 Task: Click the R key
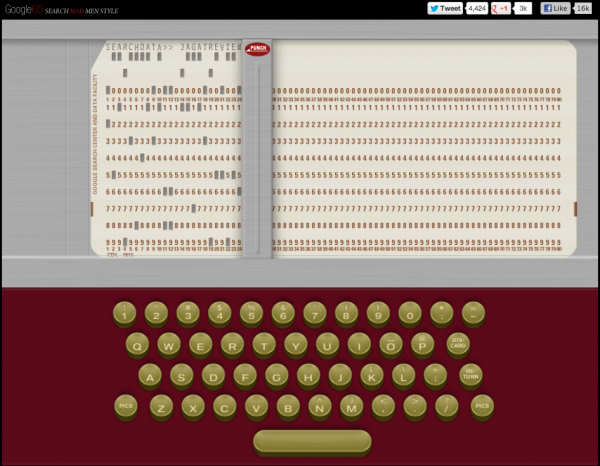coord(232,345)
